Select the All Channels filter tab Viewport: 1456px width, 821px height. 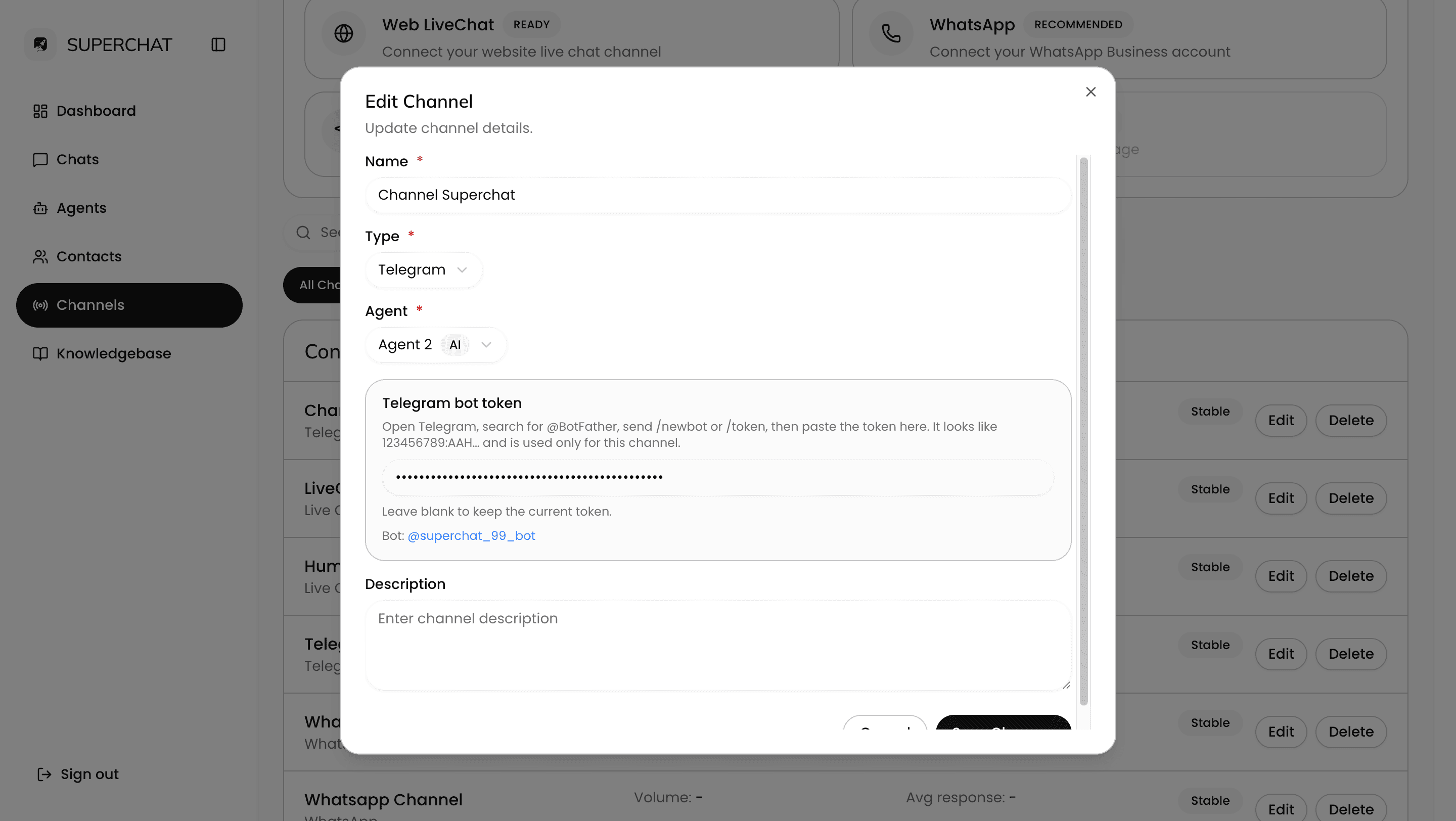[x=312, y=285]
